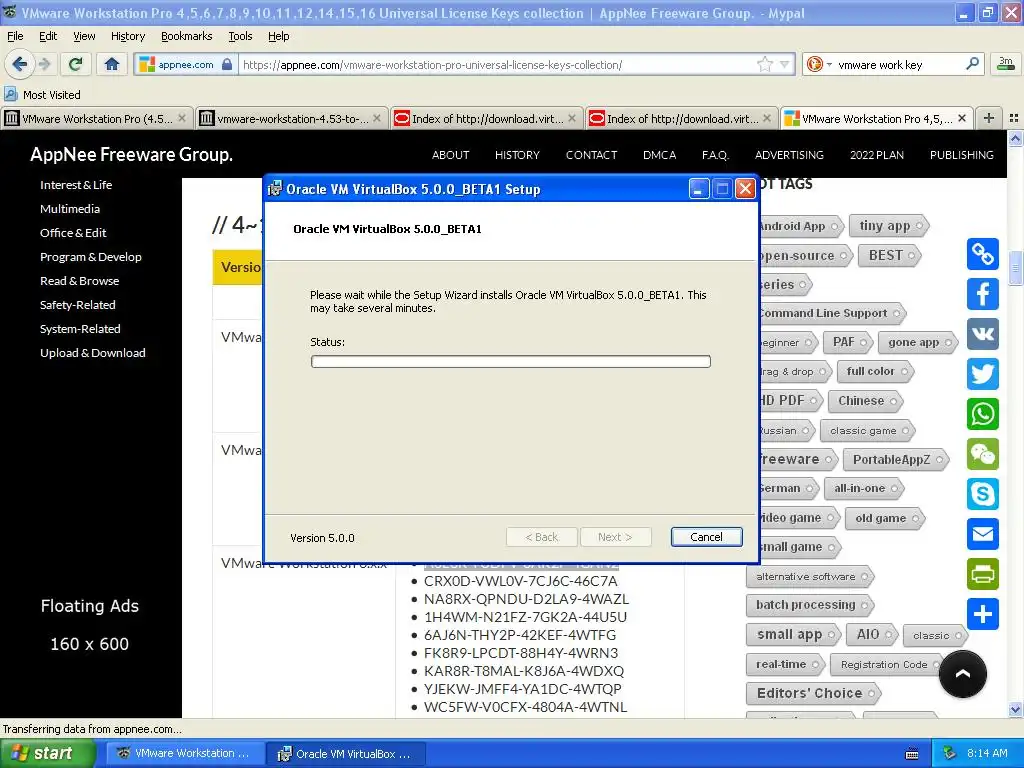Click Cancel in VirtualBox Setup dialog
The height and width of the screenshot is (768, 1024).
706,537
